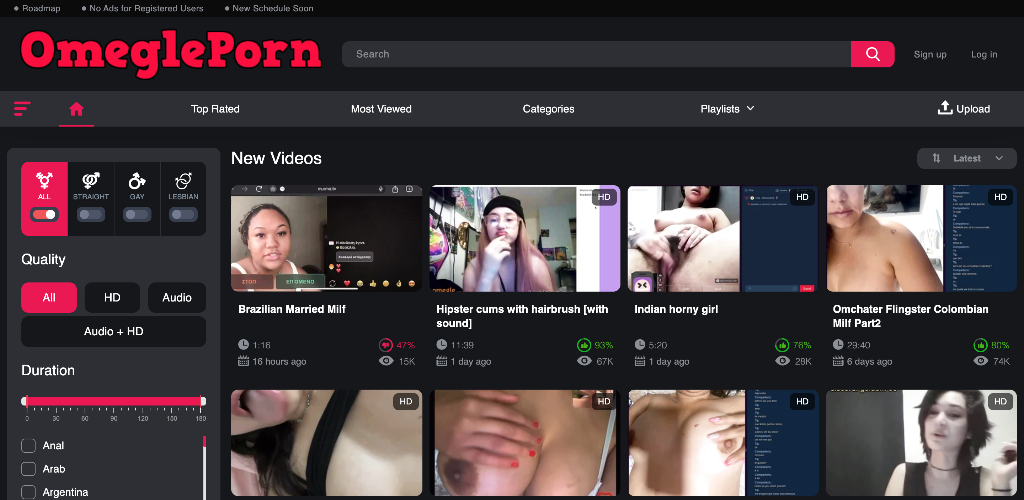Select the Lesbian orientation filter icon
The width and height of the screenshot is (1024, 500).
pyautogui.click(x=183, y=180)
